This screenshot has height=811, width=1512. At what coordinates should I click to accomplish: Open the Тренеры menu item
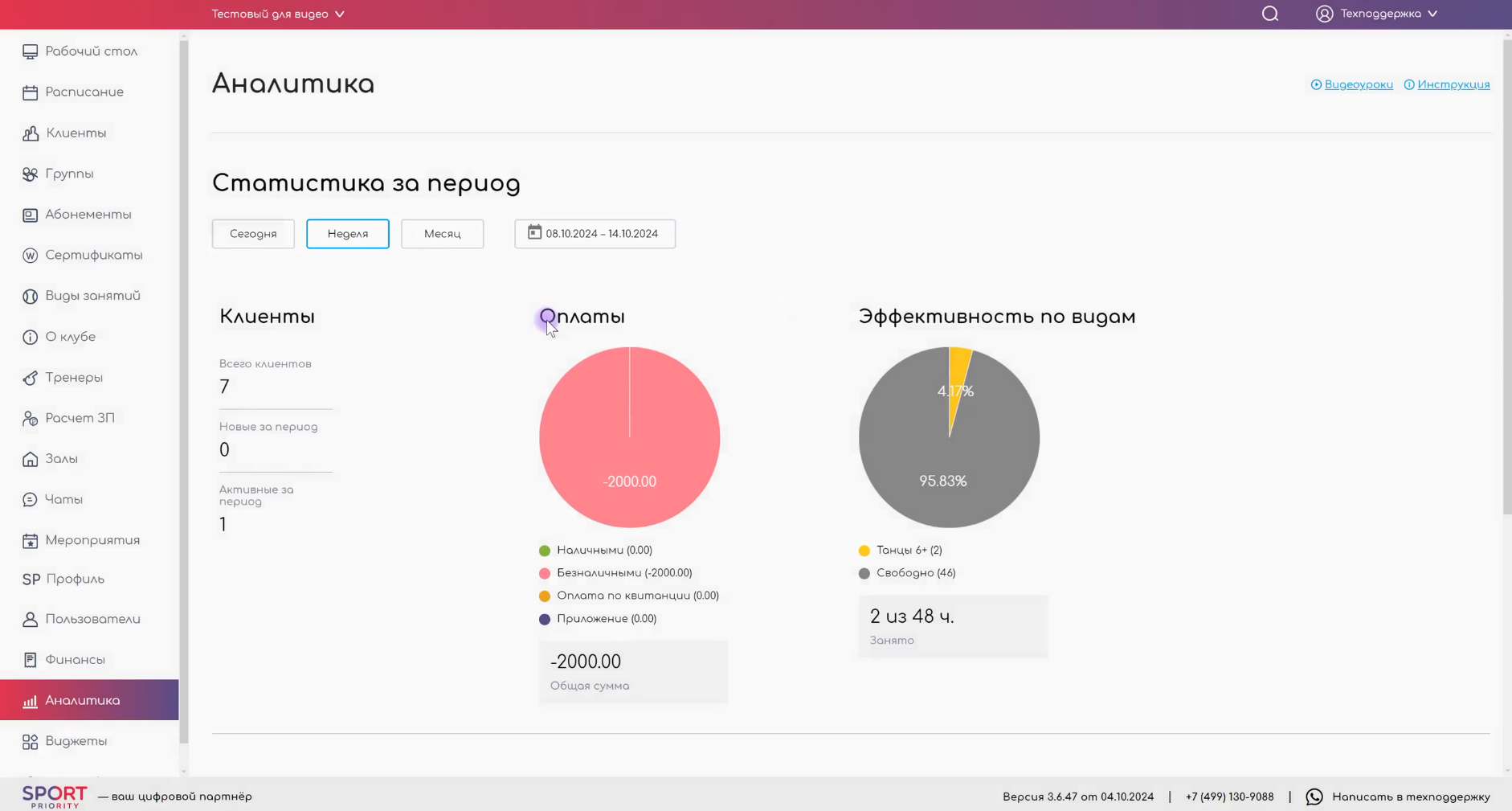[89, 378]
